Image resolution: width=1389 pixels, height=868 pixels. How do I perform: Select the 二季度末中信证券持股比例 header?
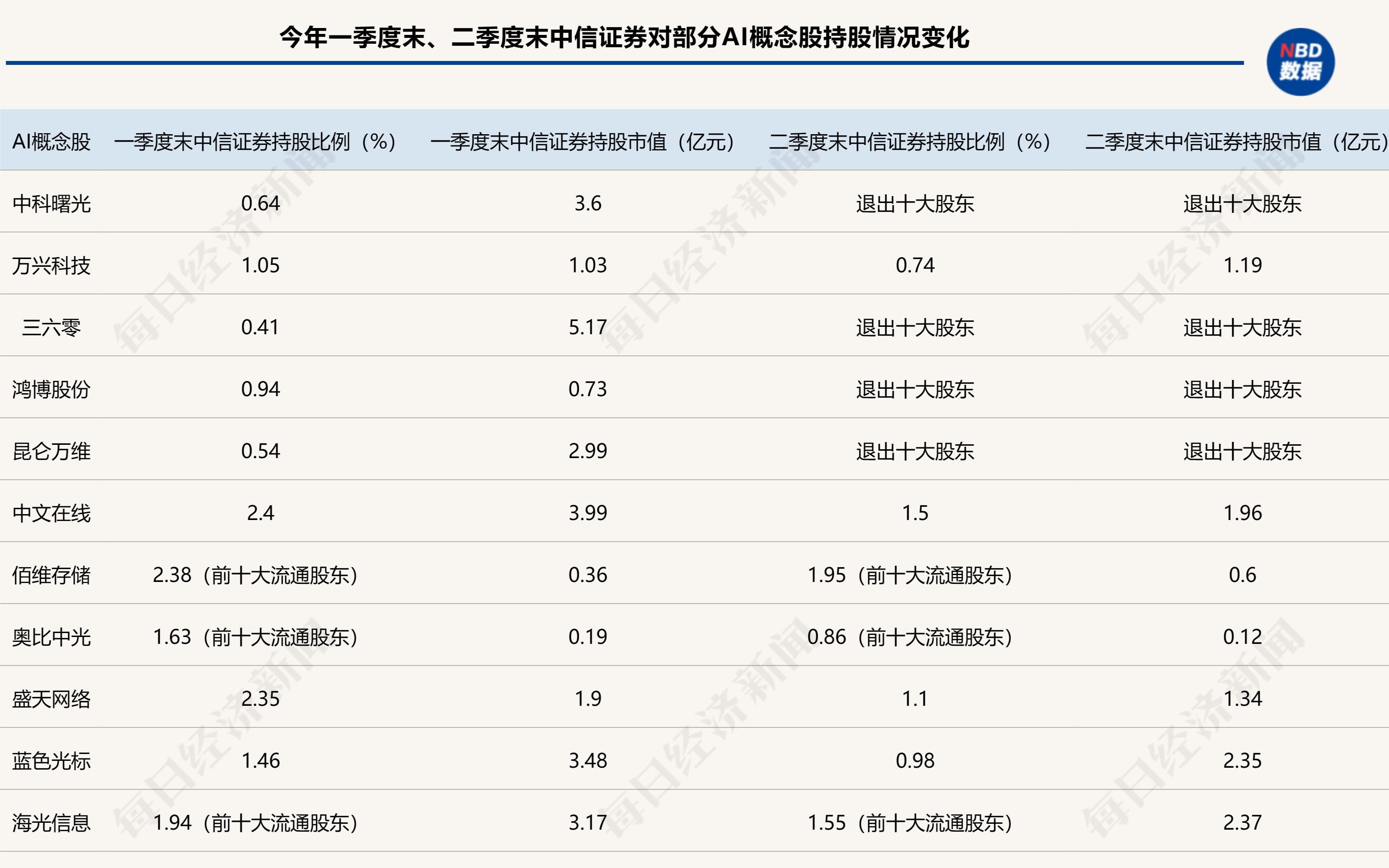coord(911,141)
